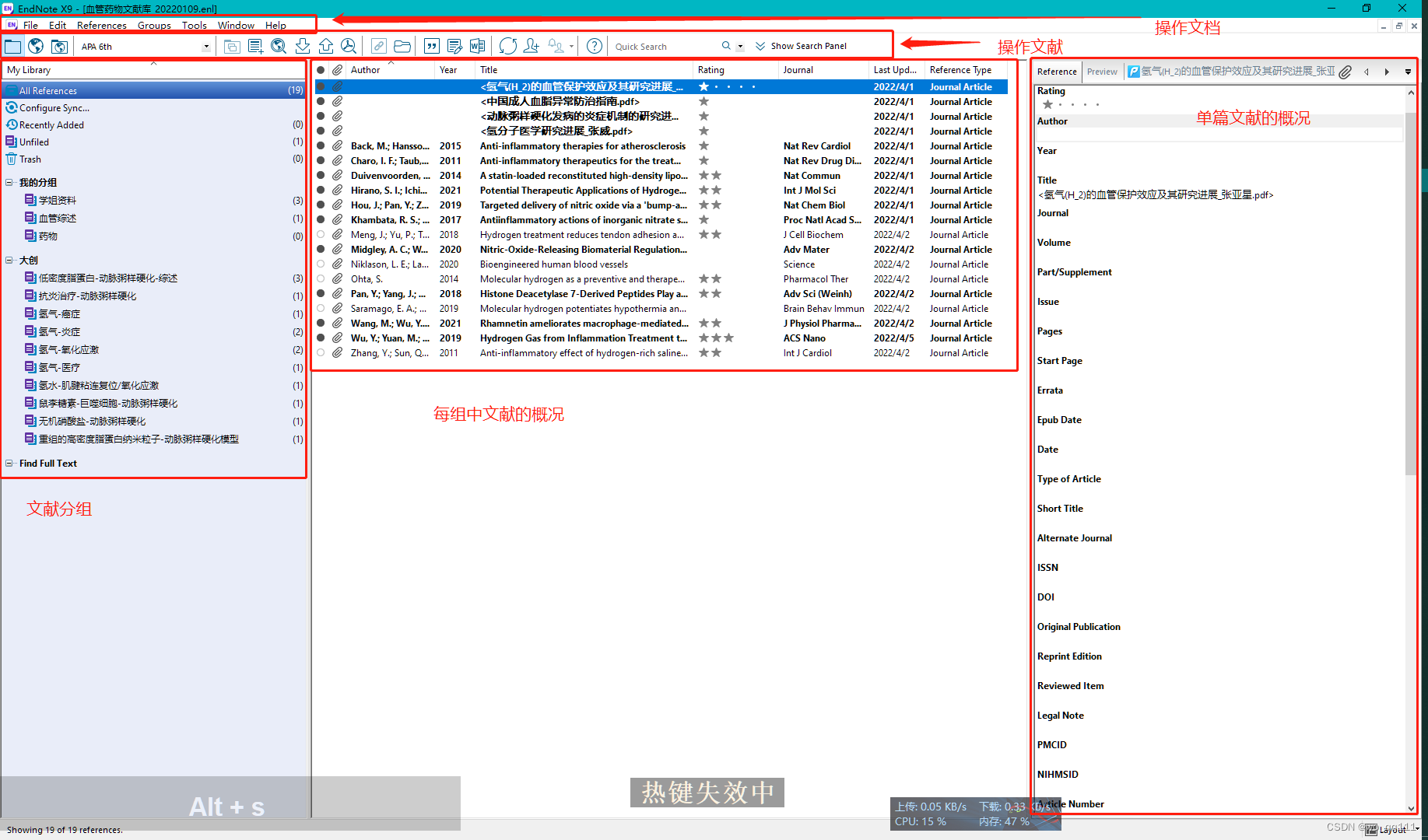Click in the Quick Search input field
This screenshot has height=840, width=1428.
tap(665, 47)
